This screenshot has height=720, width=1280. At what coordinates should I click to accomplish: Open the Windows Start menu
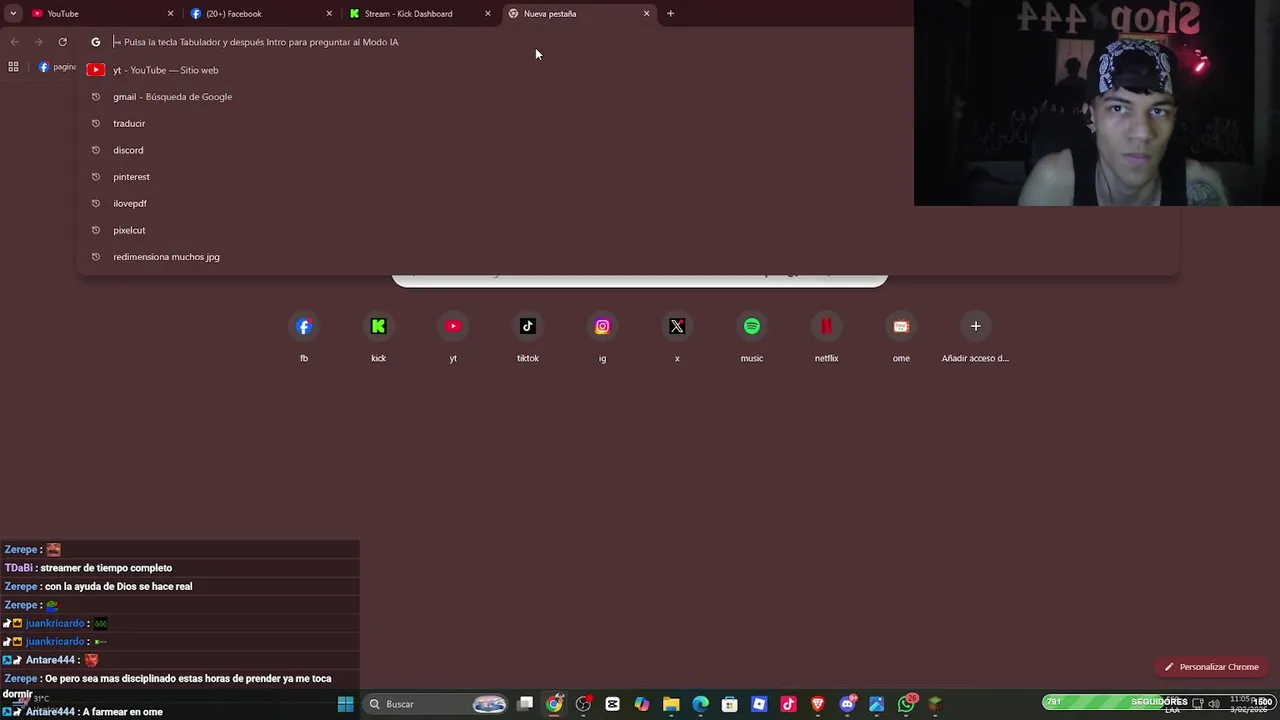(x=345, y=704)
